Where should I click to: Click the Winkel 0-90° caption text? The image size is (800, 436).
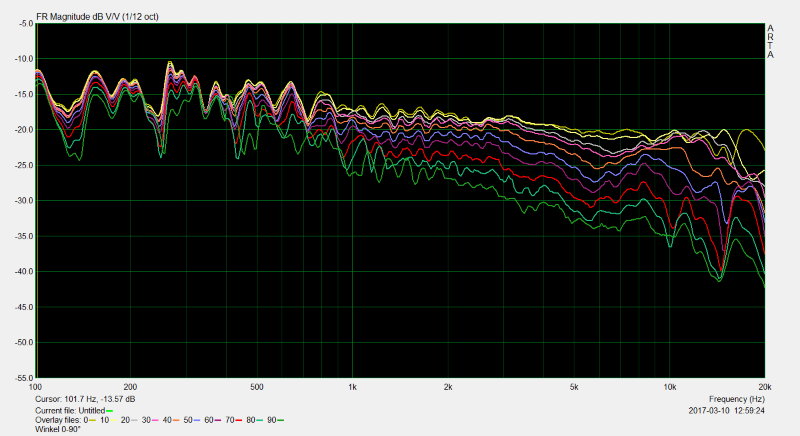click(x=60, y=431)
